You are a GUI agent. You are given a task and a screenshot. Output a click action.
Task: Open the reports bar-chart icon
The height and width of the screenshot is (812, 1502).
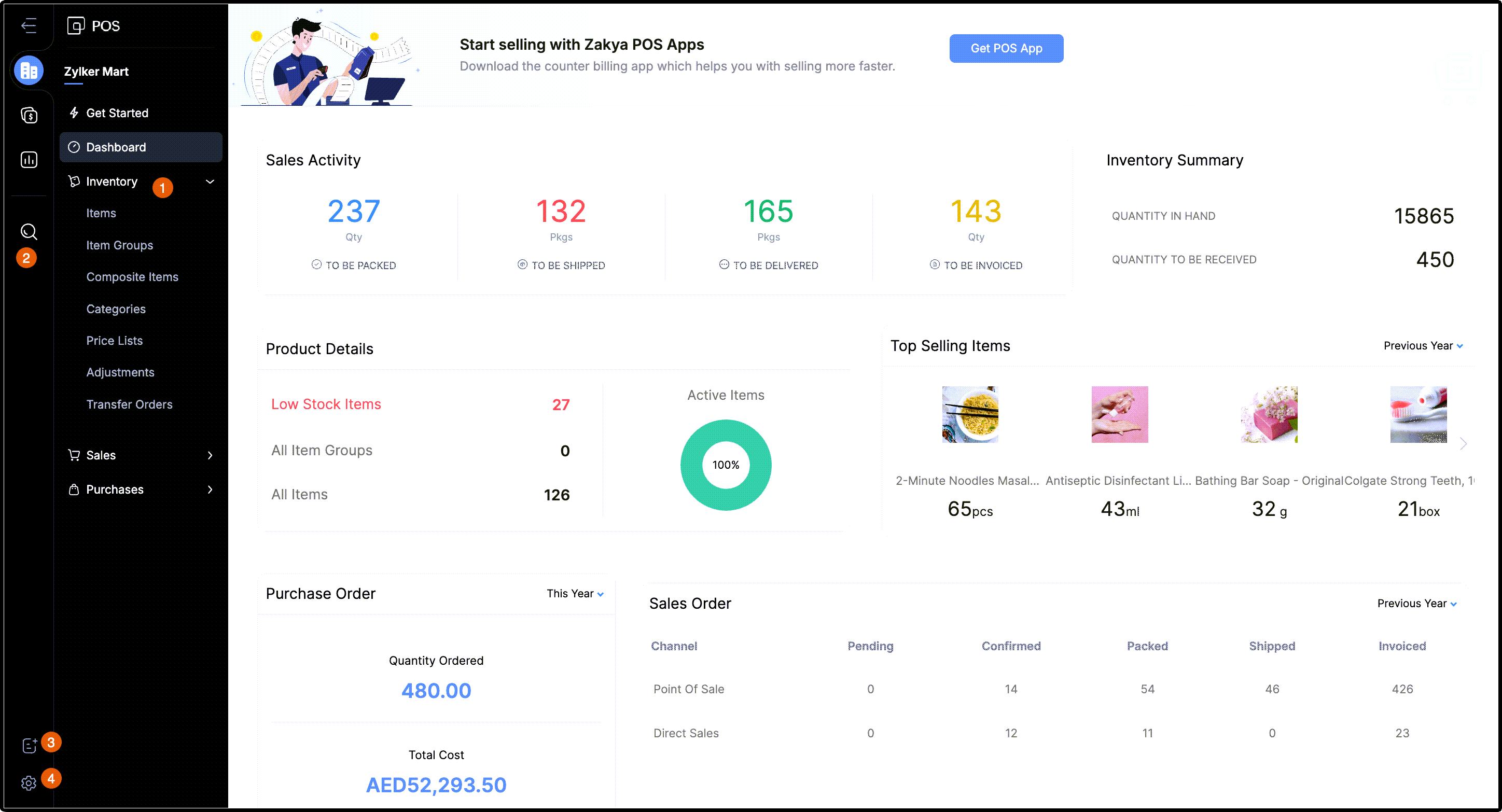(x=29, y=160)
